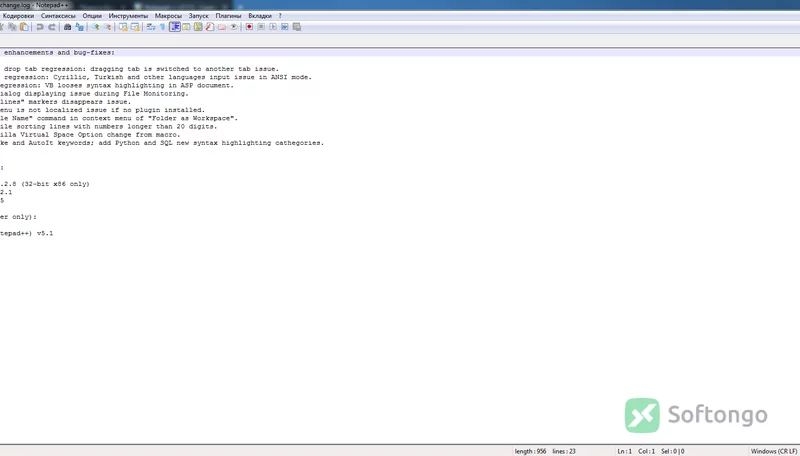Click 'Sel : 0 | 0' in status bar
Image resolution: width=800 pixels, height=456 pixels.
(672, 451)
